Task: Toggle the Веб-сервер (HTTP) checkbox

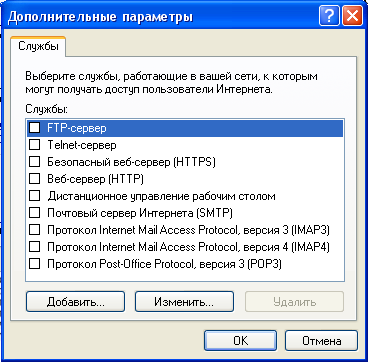Action: click(x=34, y=179)
